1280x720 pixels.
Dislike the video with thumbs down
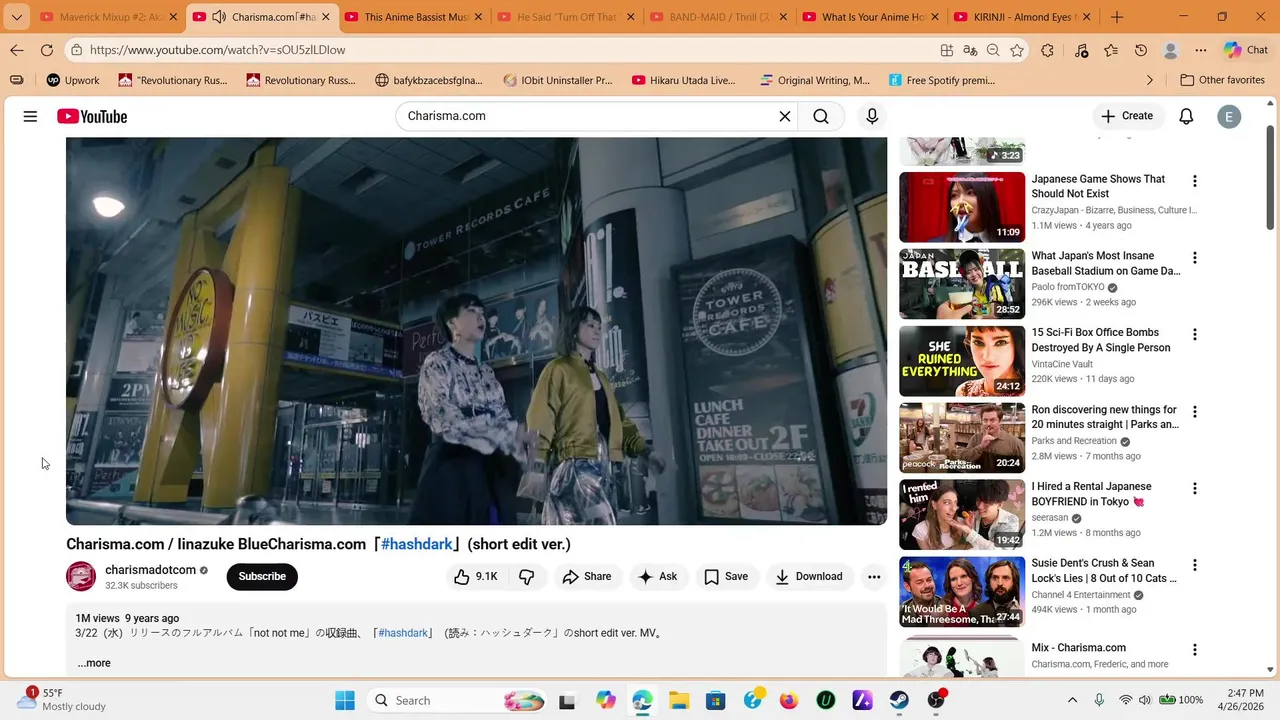click(x=527, y=576)
